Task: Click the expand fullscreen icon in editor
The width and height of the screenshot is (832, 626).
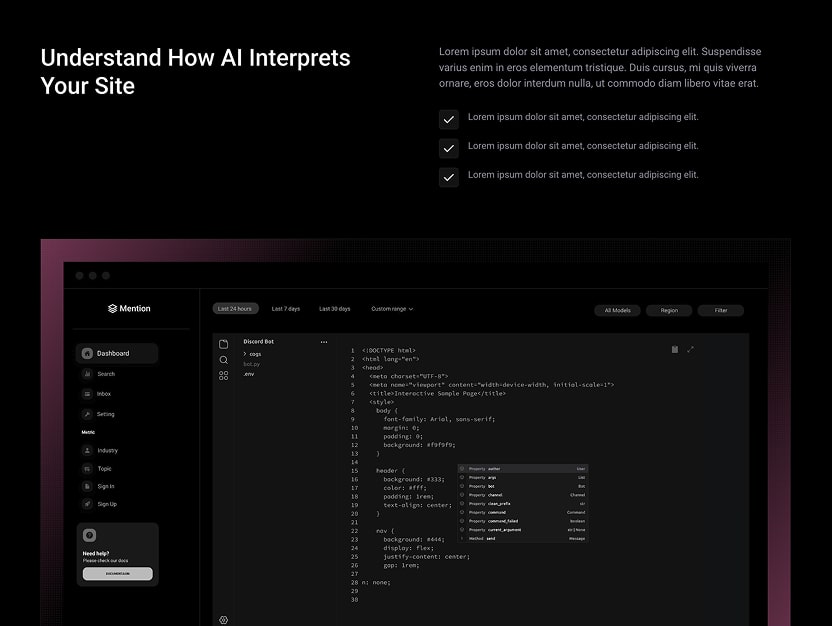Action: 690,350
